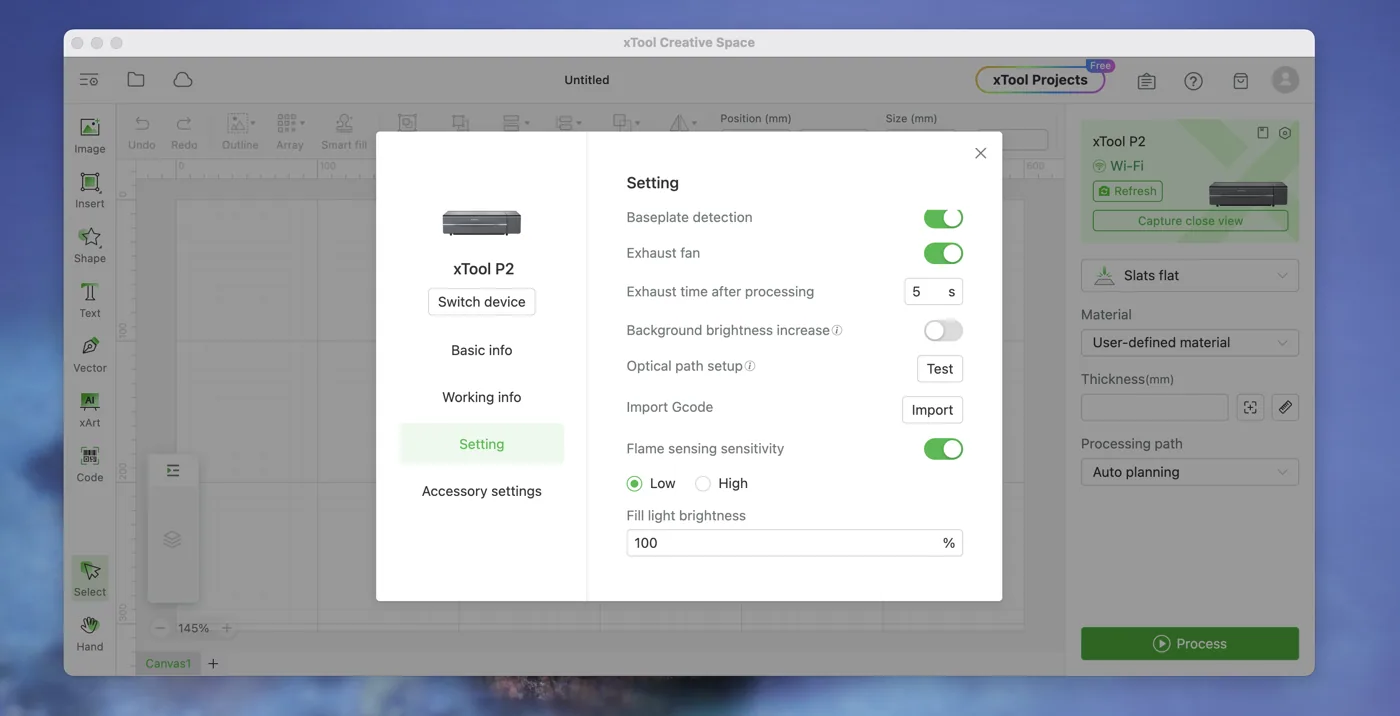The height and width of the screenshot is (716, 1400).
Task: Select the Vector pen tool
Action: point(89,354)
